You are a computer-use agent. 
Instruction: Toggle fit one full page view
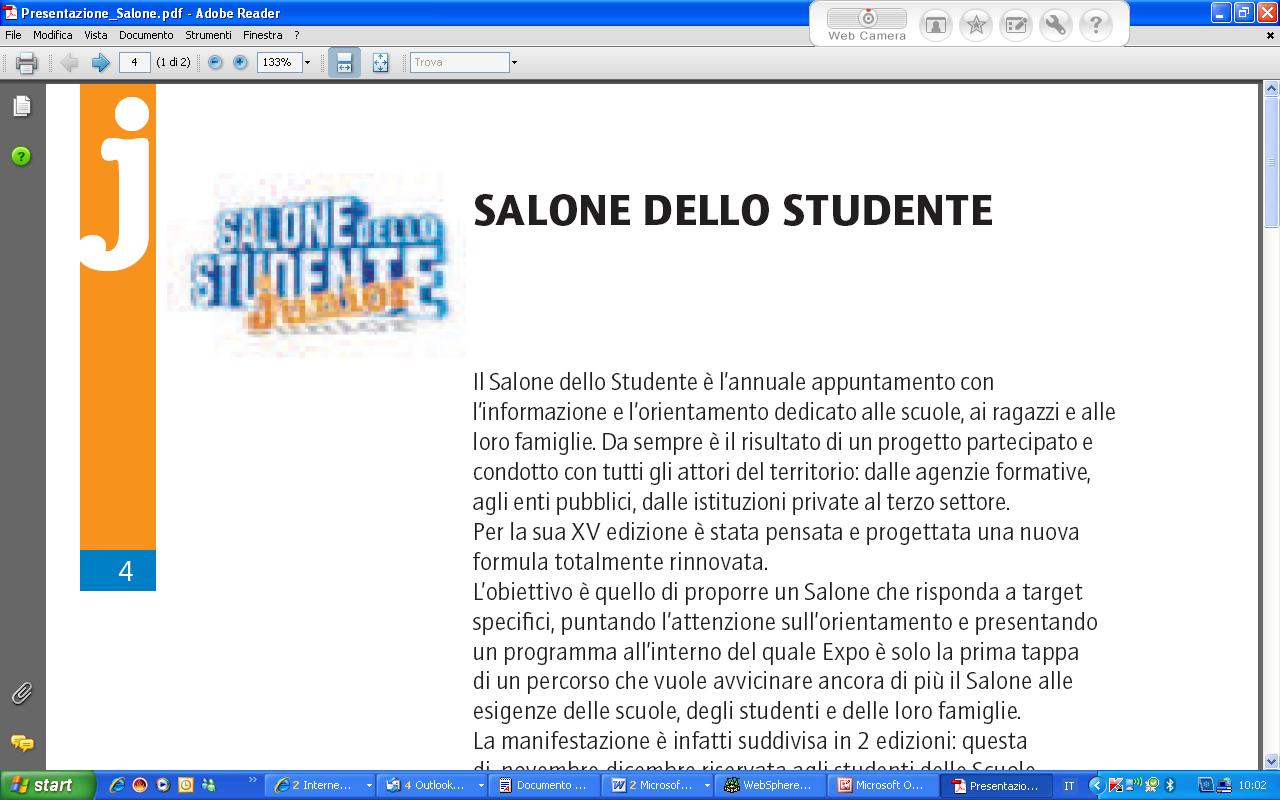click(380, 63)
